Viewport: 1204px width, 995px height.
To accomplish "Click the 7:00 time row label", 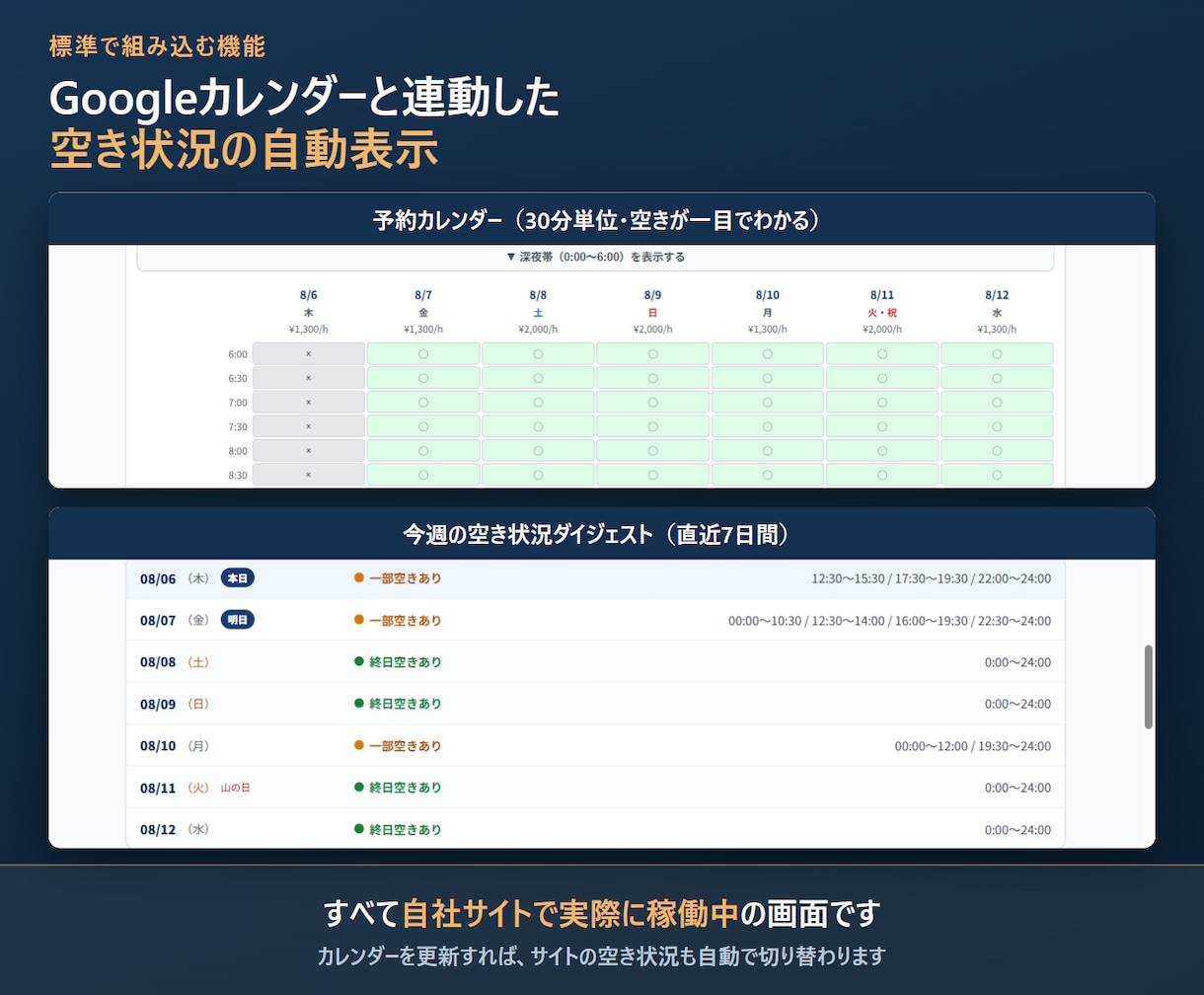I will tap(238, 402).
